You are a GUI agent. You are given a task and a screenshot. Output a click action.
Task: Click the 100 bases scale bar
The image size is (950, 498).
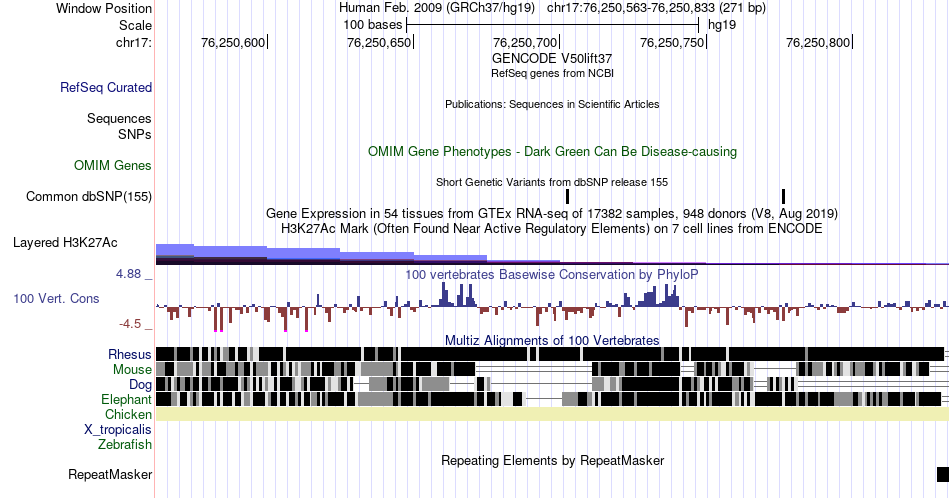coord(553,25)
